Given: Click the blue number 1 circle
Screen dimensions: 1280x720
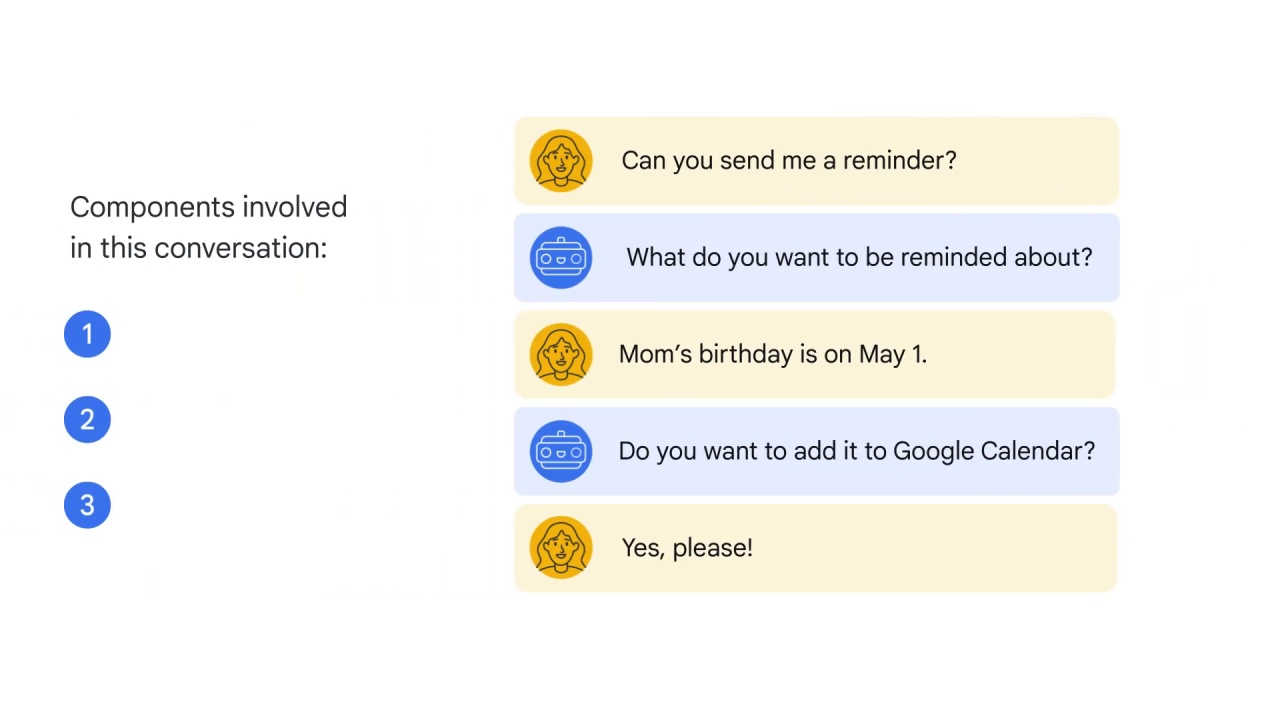Looking at the screenshot, I should click(87, 334).
